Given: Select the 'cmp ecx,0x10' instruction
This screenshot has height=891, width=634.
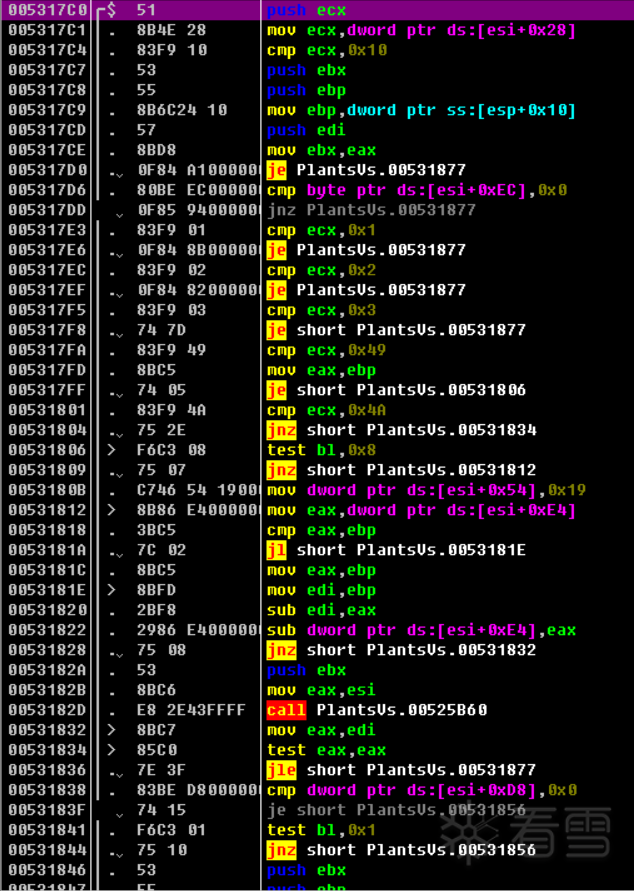Looking at the screenshot, I should [327, 50].
